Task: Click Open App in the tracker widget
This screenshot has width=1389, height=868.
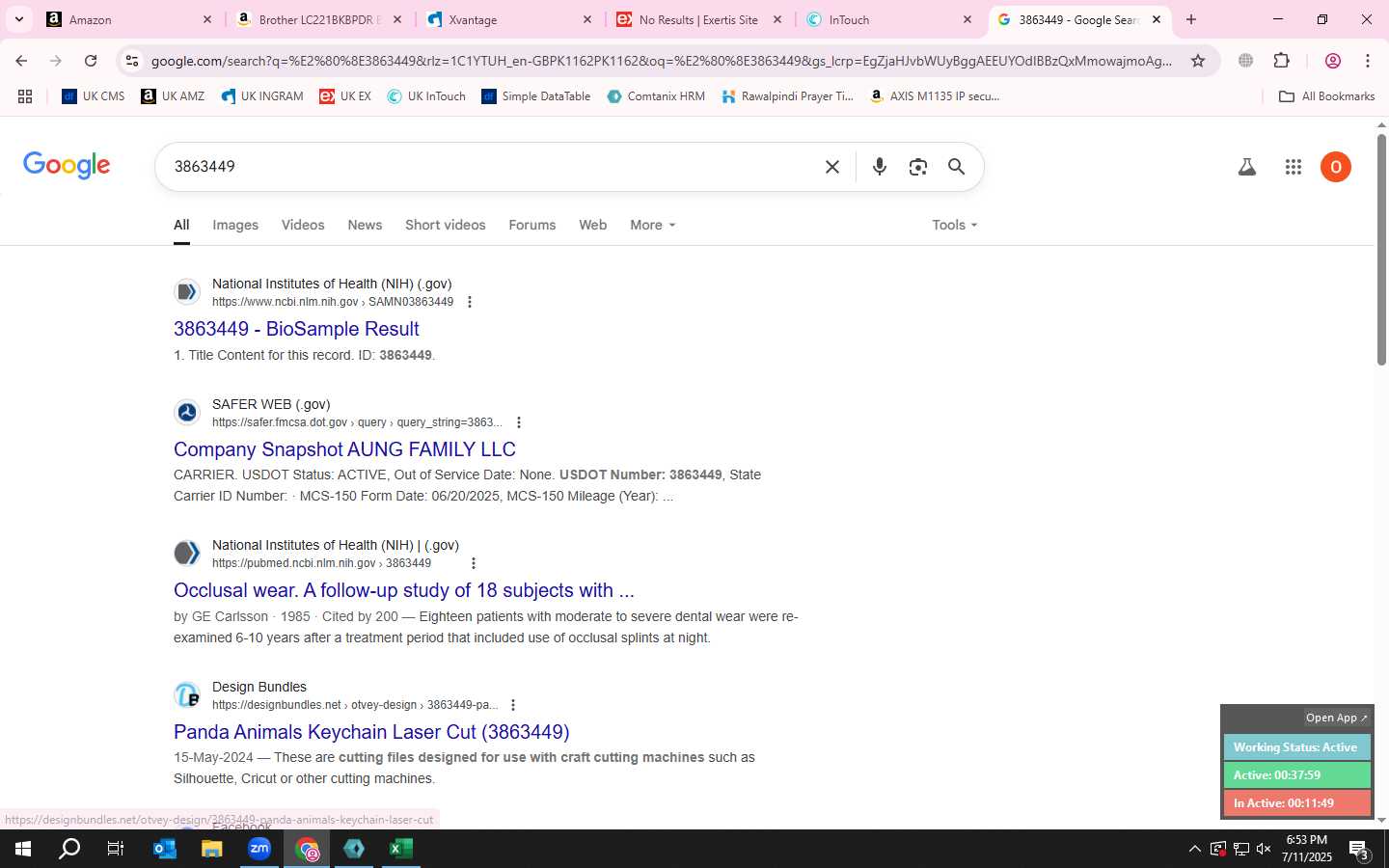Action: pos(1336,718)
